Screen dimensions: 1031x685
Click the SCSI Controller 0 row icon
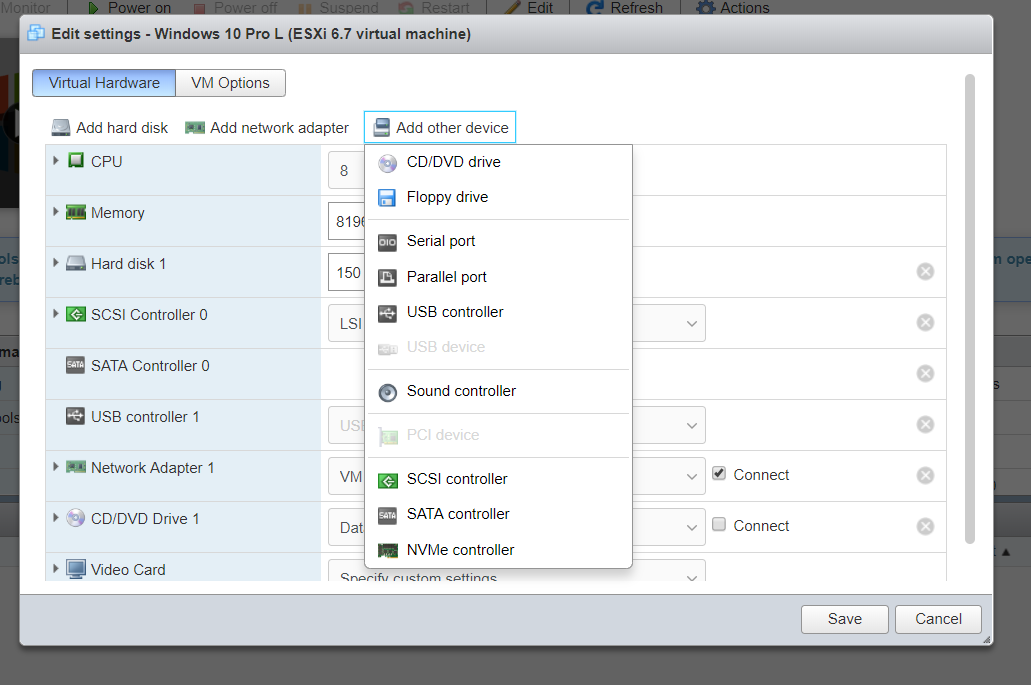[76, 314]
